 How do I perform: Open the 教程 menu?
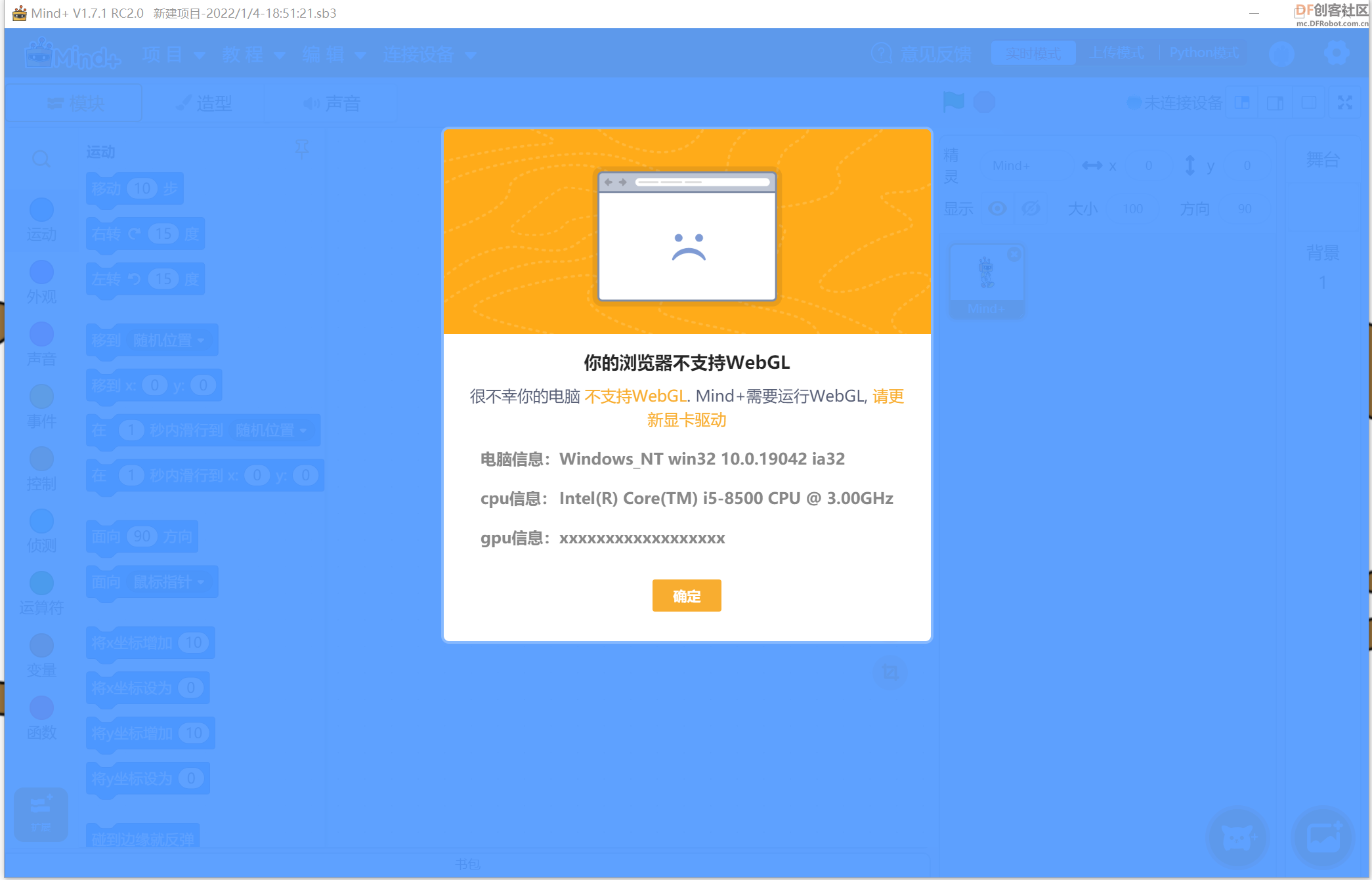coord(253,54)
